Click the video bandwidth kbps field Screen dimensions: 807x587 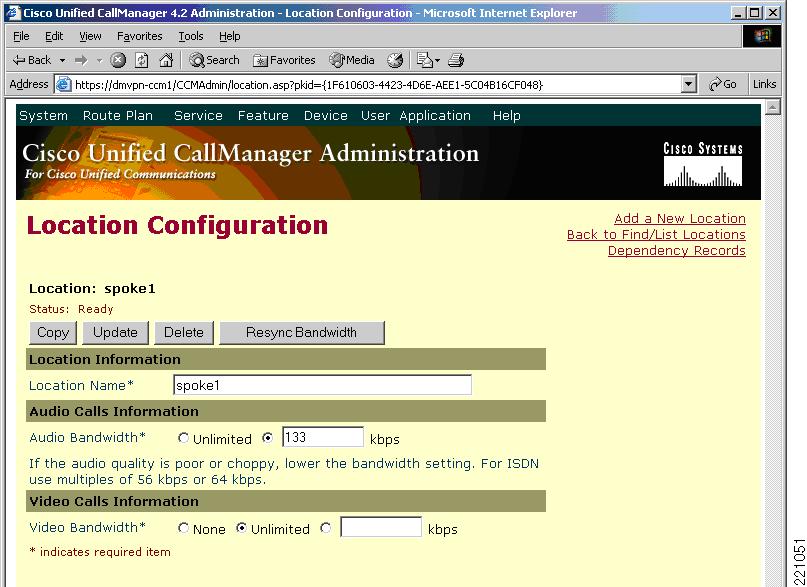(381, 527)
